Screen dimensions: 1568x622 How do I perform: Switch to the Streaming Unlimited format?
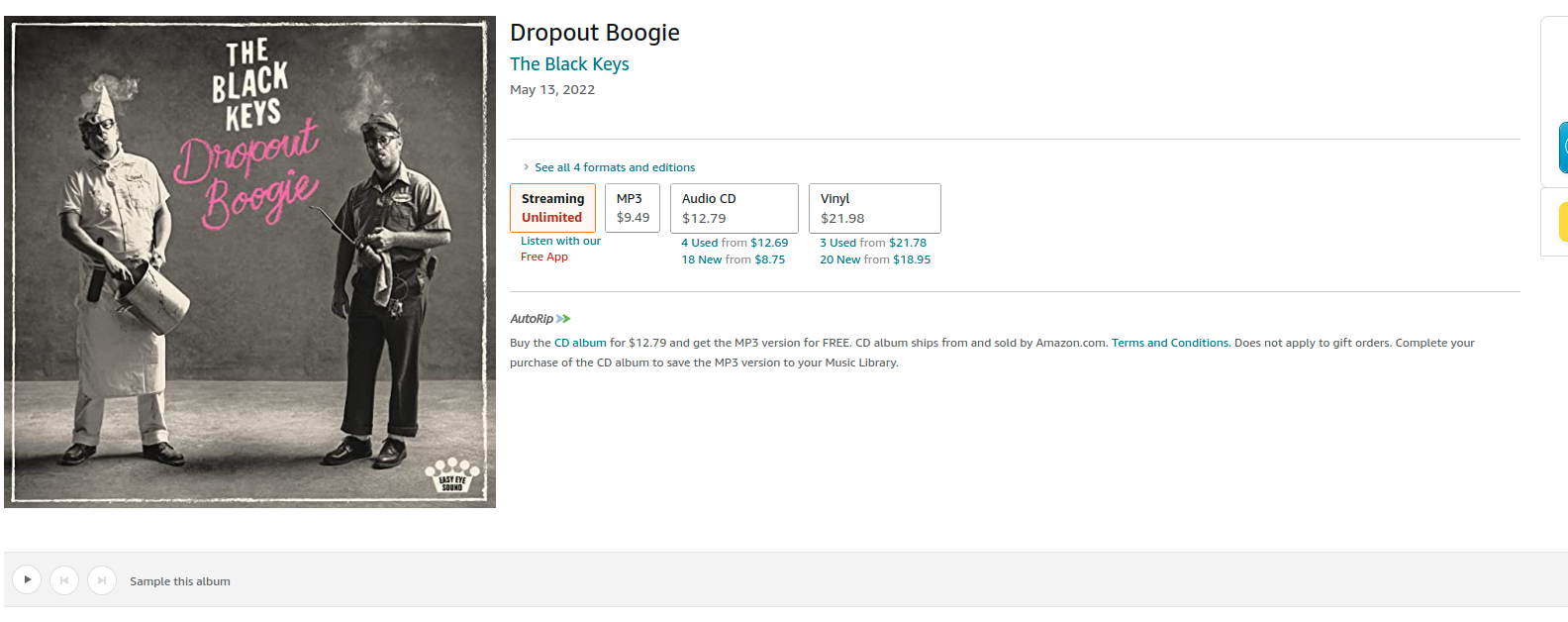(552, 208)
